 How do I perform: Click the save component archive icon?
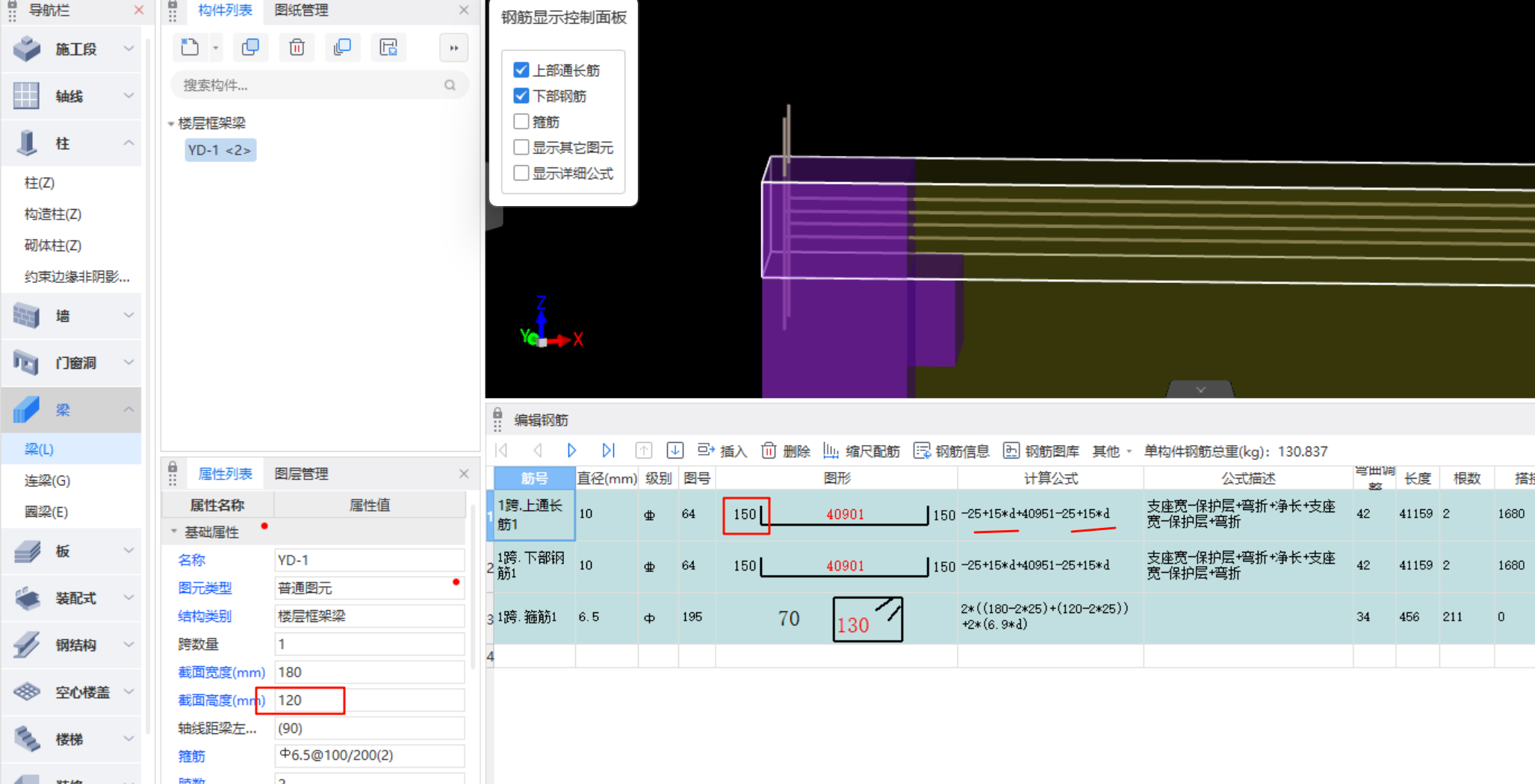tap(388, 48)
